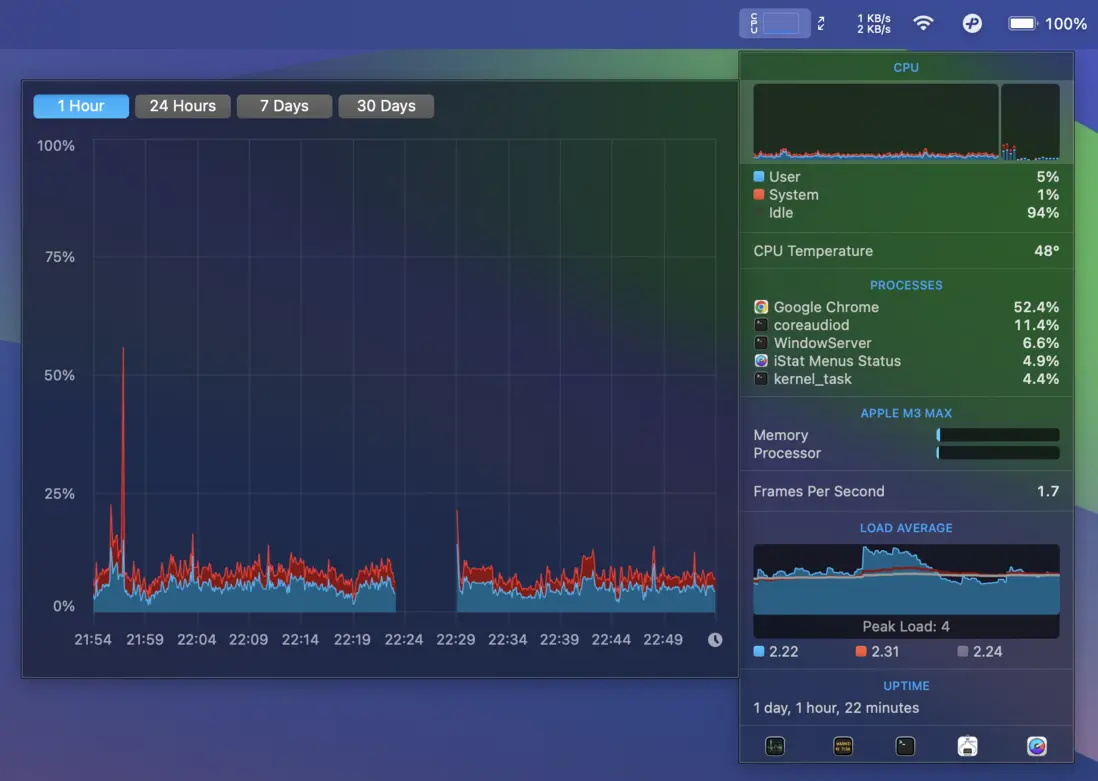The width and height of the screenshot is (1098, 781).
Task: Click the LOAD AVERAGE header
Action: [906, 528]
